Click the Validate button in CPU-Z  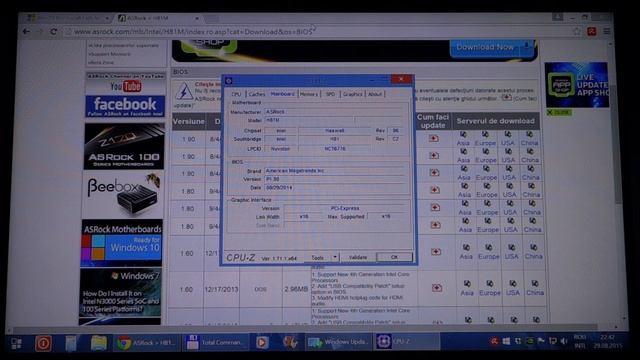pyautogui.click(x=358, y=258)
